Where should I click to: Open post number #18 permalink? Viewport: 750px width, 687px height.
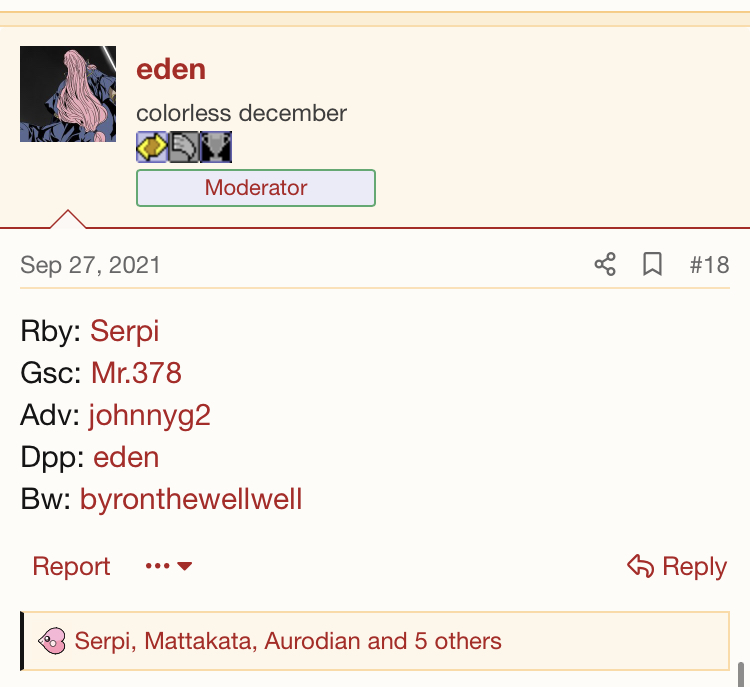pos(709,265)
